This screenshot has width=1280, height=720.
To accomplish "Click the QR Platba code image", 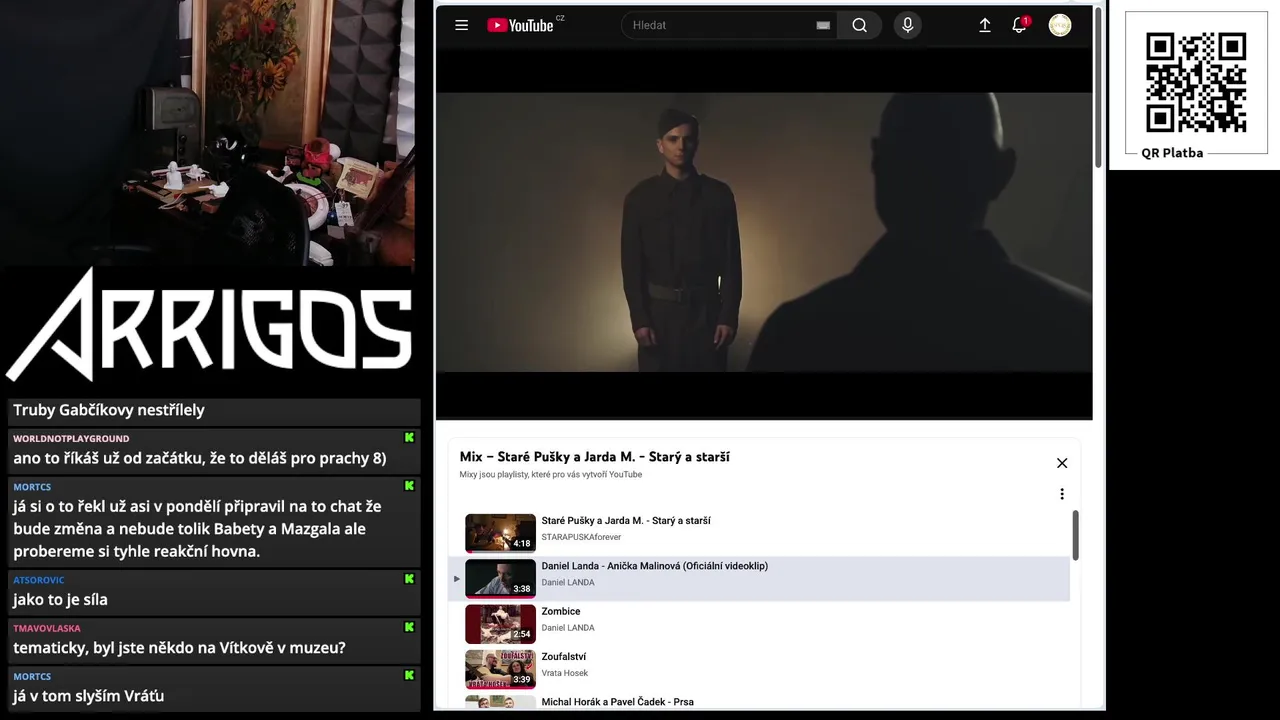I will tap(1196, 82).
